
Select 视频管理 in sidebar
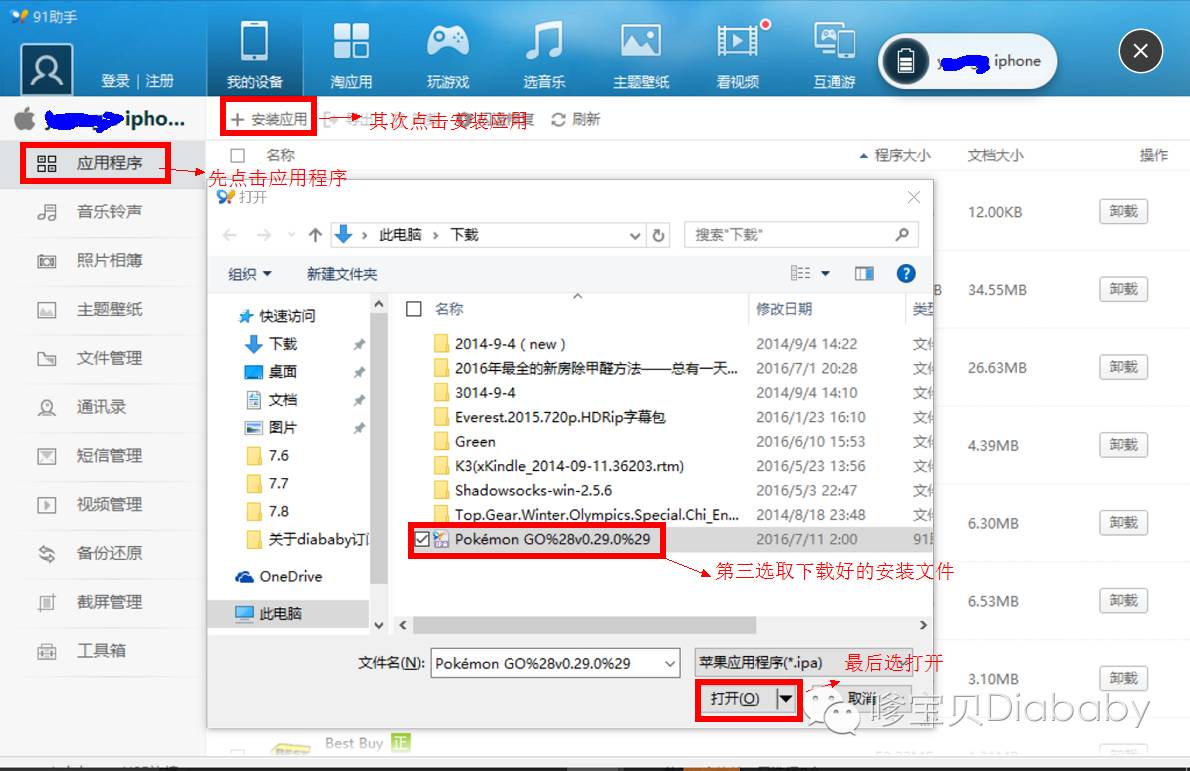102,504
